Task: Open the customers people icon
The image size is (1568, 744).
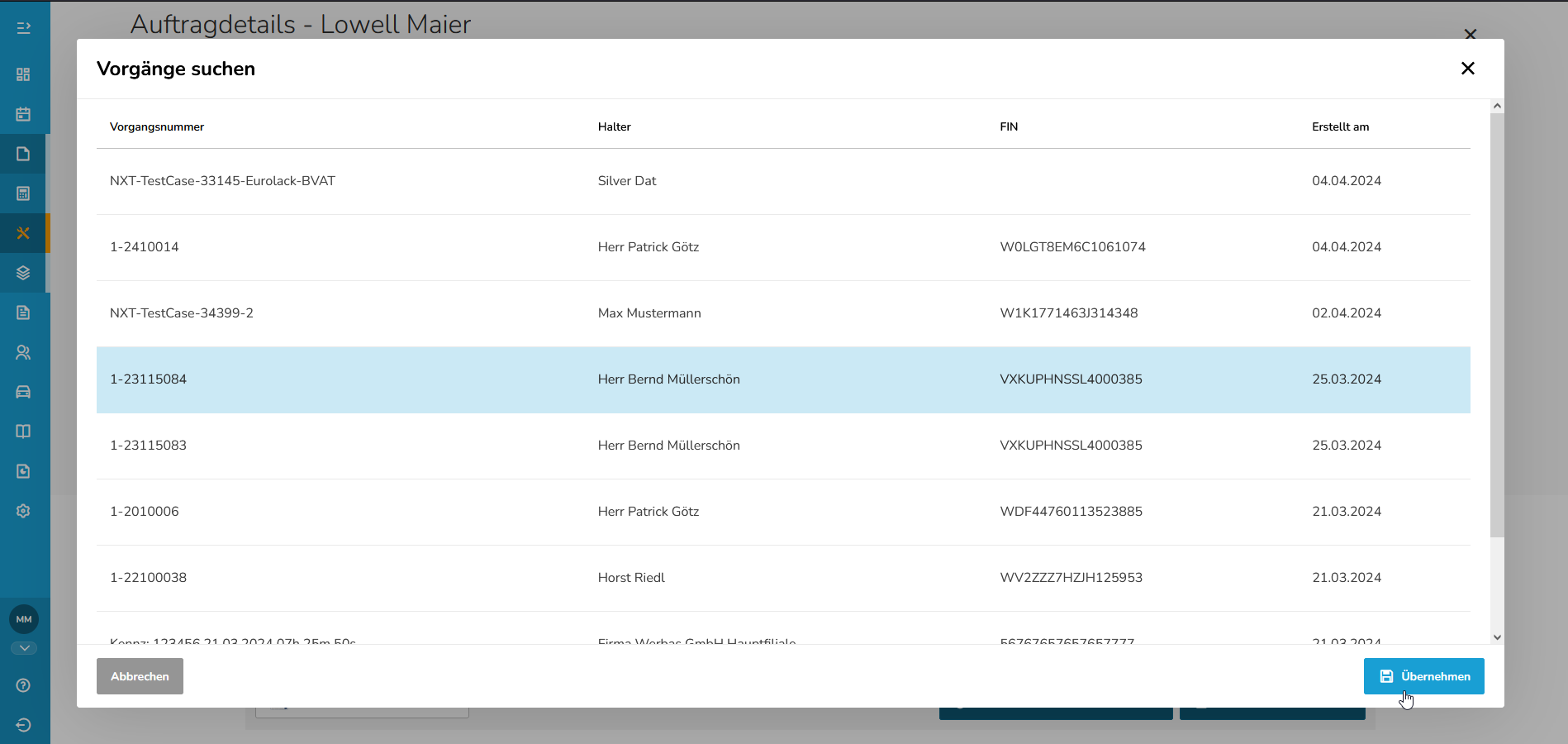Action: point(23,352)
